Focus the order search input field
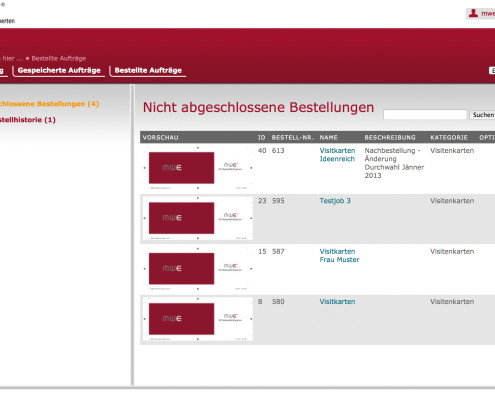The width and height of the screenshot is (495, 400). click(x=425, y=114)
